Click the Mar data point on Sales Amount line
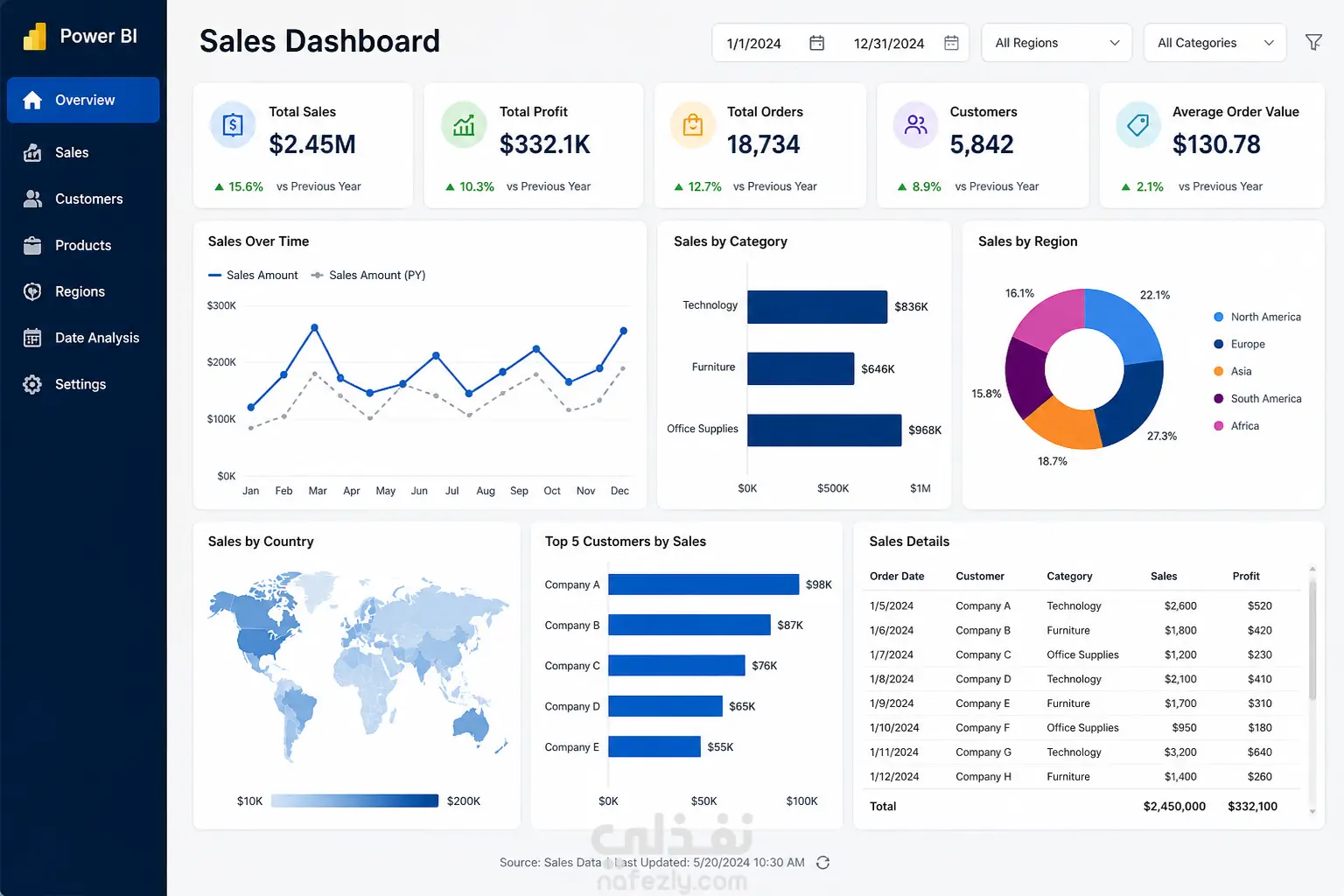Image resolution: width=1344 pixels, height=896 pixels. [x=314, y=328]
